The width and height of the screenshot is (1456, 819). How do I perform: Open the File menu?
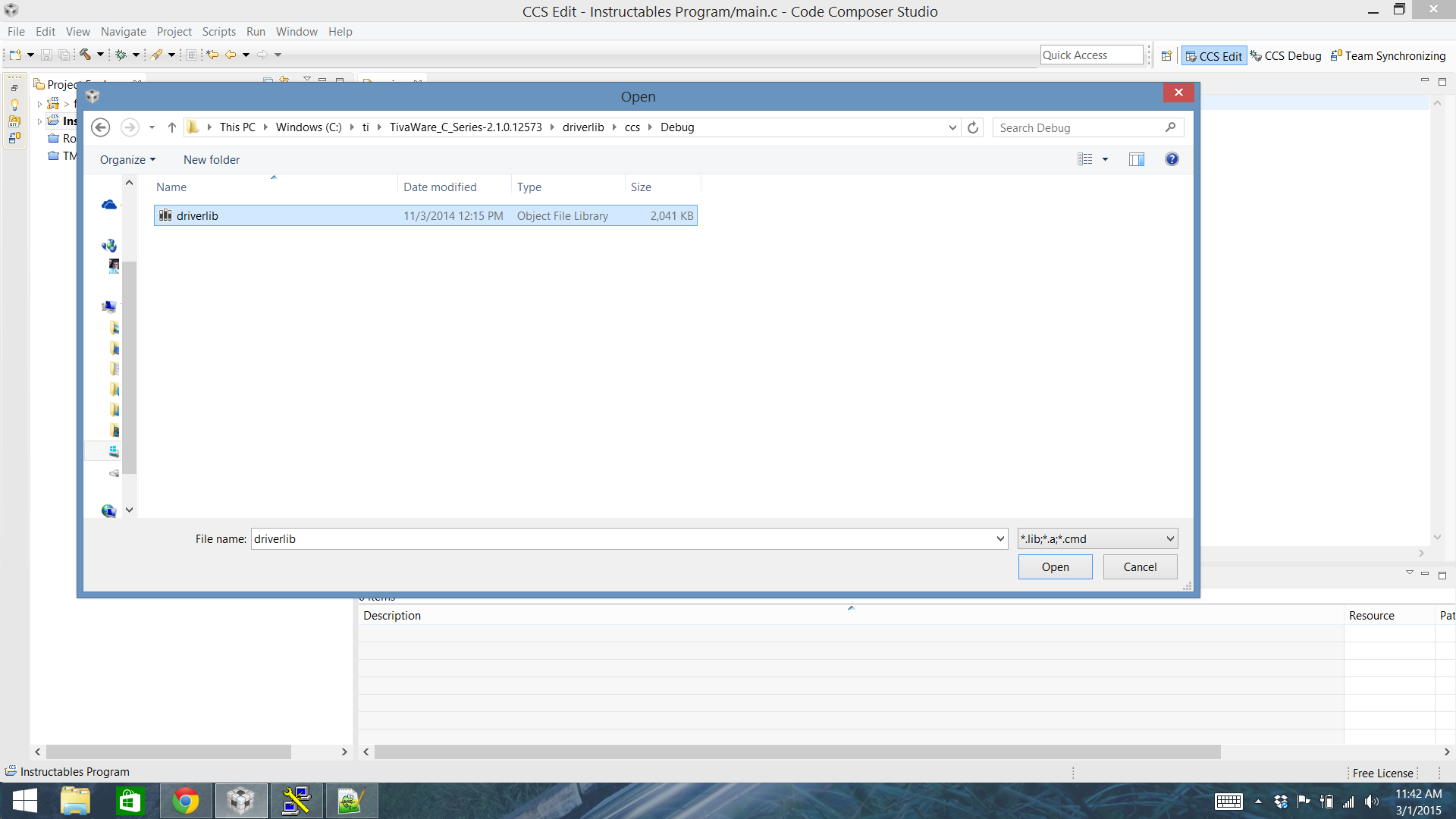point(16,32)
